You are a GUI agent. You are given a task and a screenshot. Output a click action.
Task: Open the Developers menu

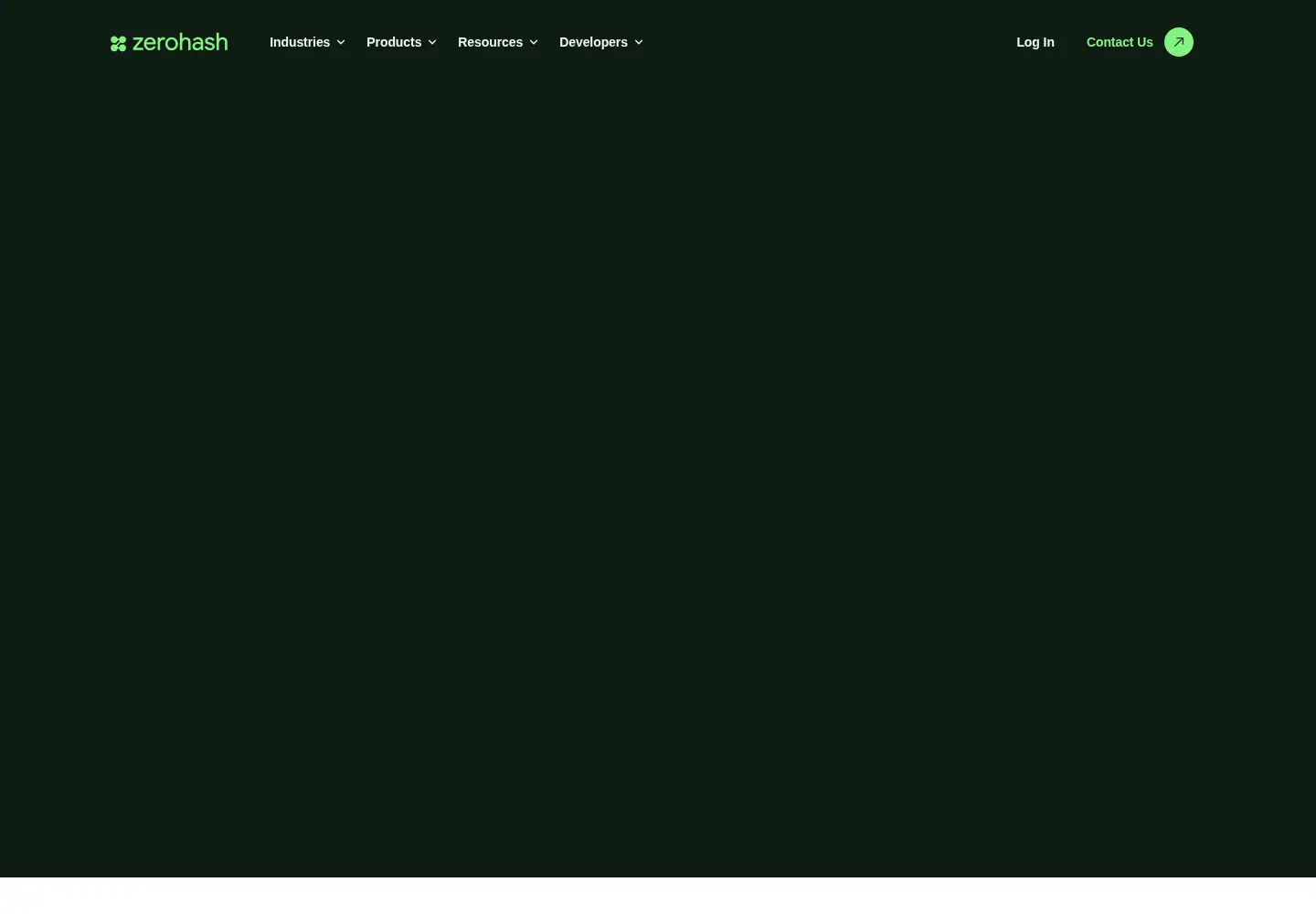[593, 42]
